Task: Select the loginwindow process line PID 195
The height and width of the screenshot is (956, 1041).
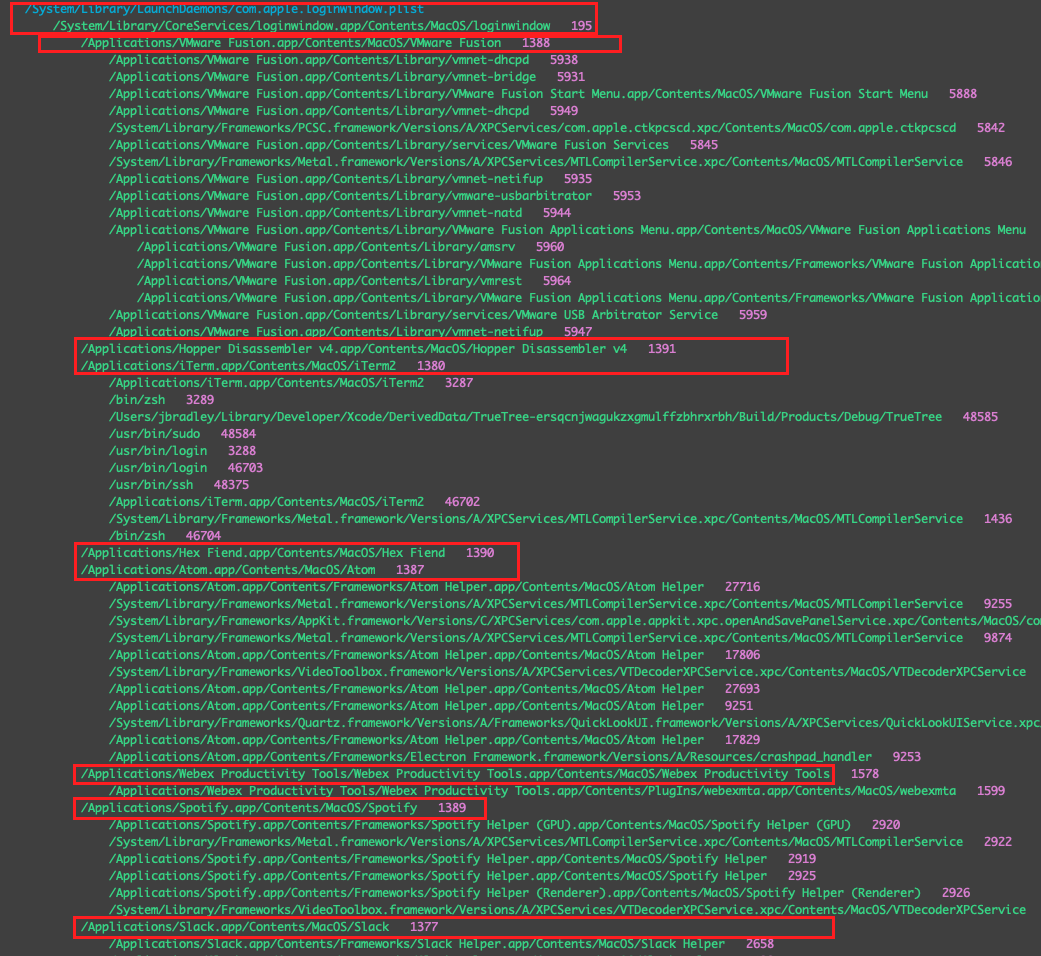Action: pyautogui.click(x=322, y=26)
